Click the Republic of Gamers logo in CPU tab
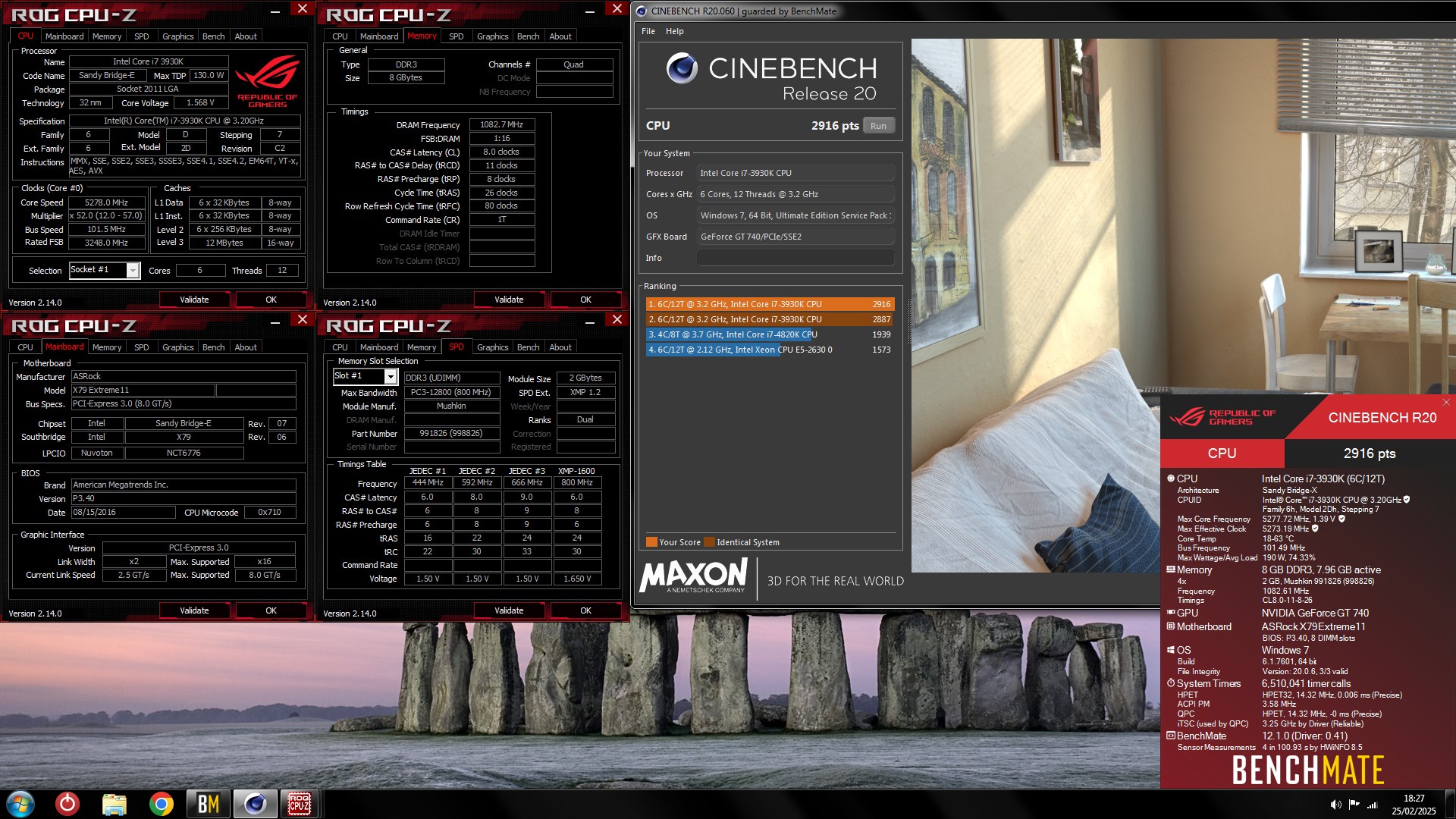This screenshot has width=1456, height=819. pos(268,80)
